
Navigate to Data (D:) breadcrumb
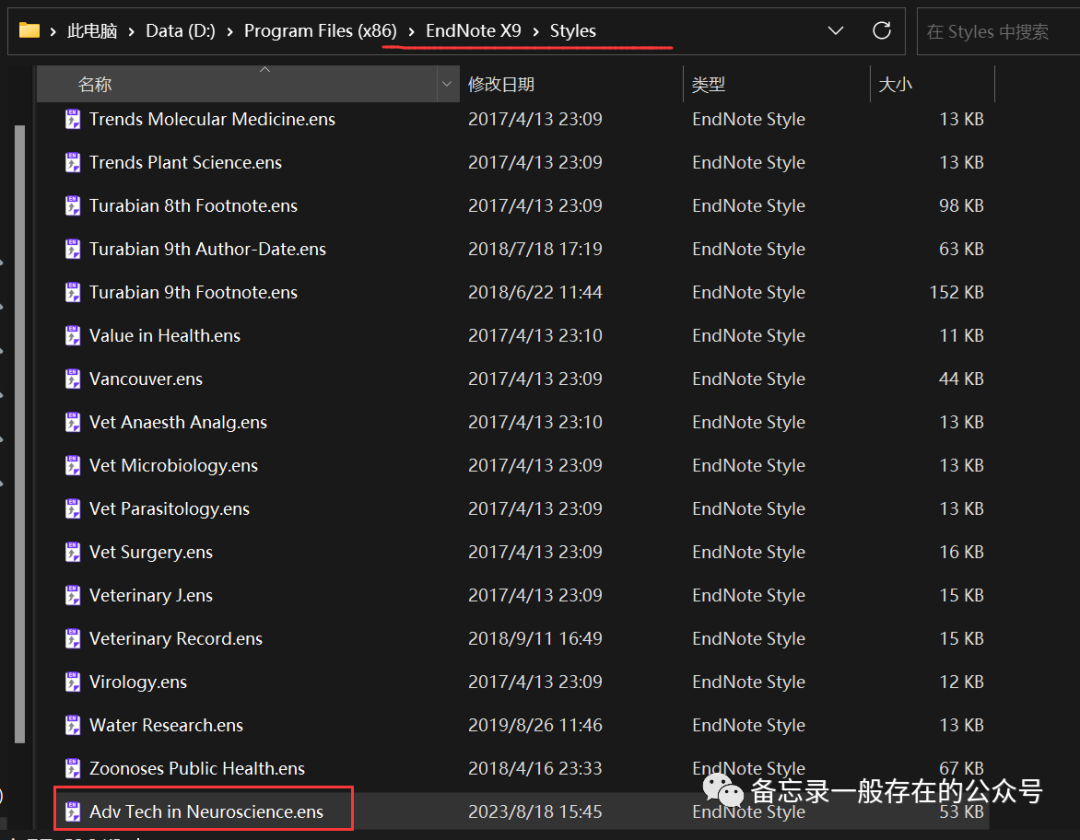click(180, 31)
